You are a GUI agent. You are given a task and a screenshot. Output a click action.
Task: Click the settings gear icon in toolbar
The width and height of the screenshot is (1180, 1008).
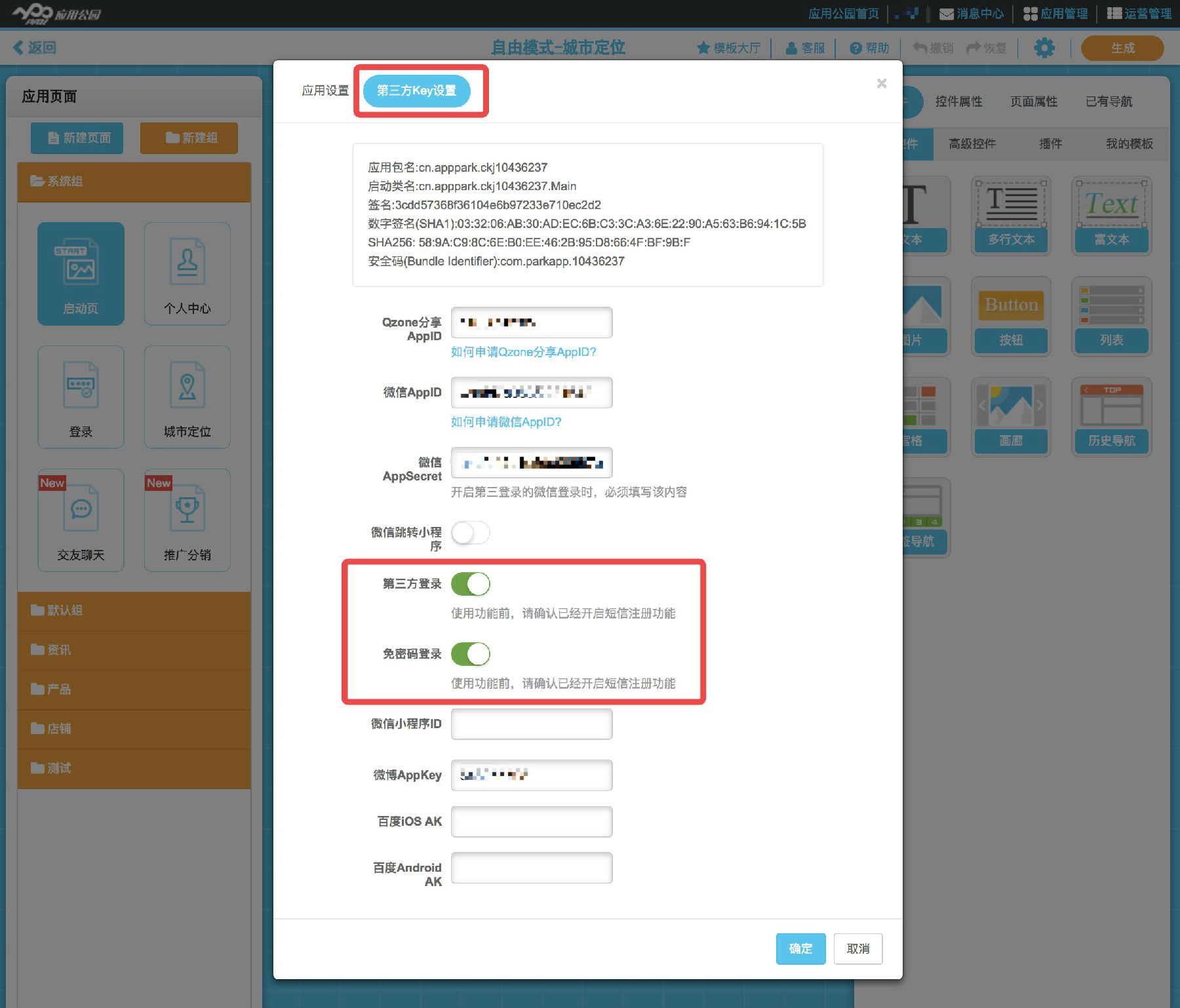point(1044,48)
